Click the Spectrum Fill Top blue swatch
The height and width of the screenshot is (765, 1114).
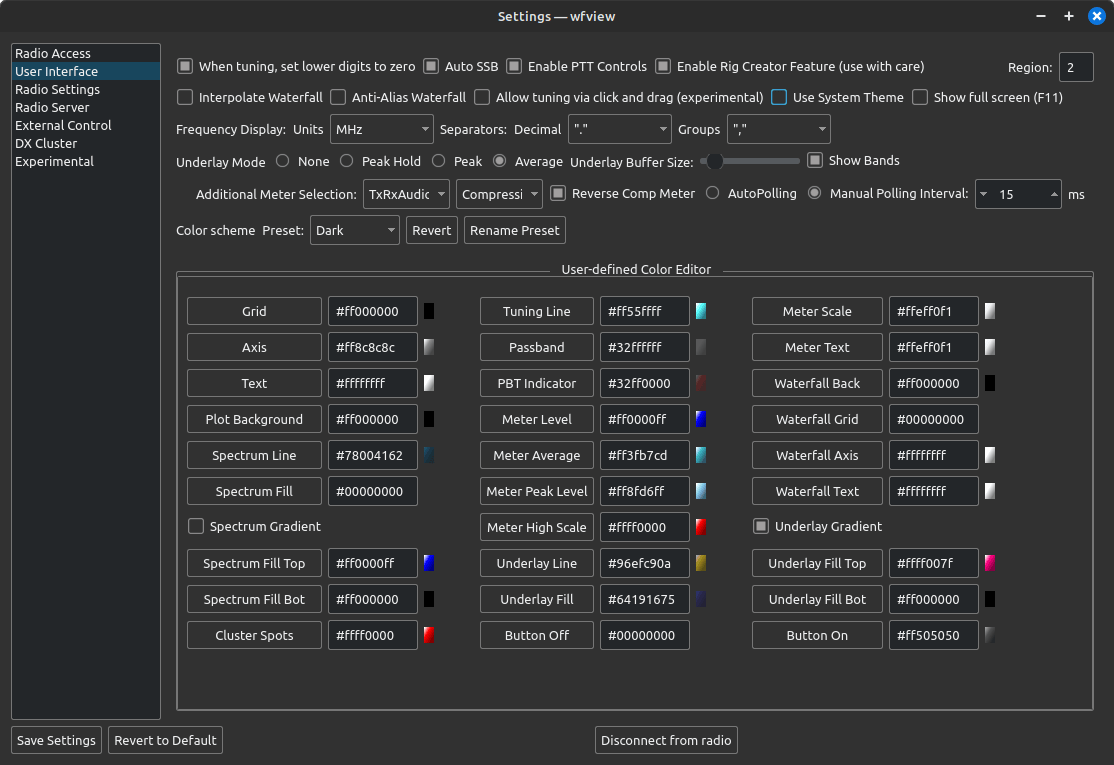428,563
